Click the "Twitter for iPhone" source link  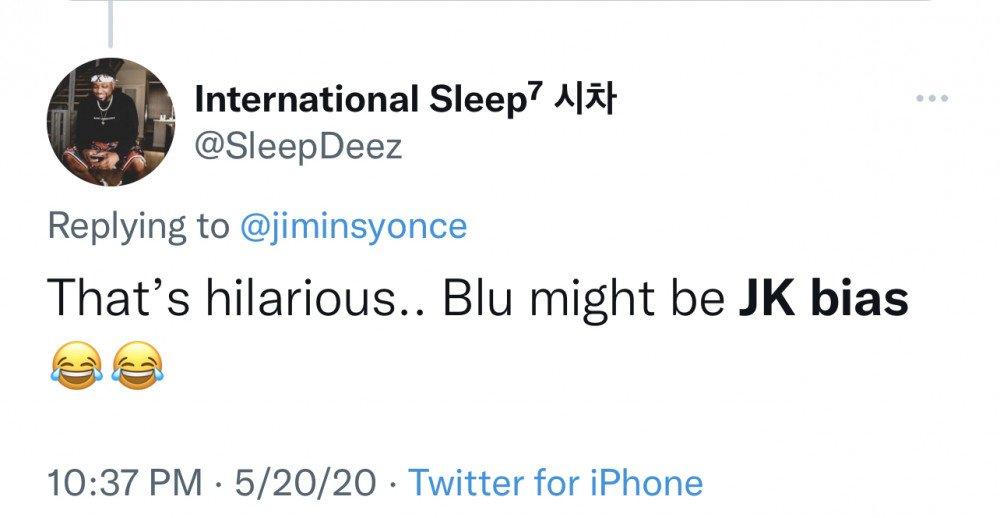tap(556, 484)
